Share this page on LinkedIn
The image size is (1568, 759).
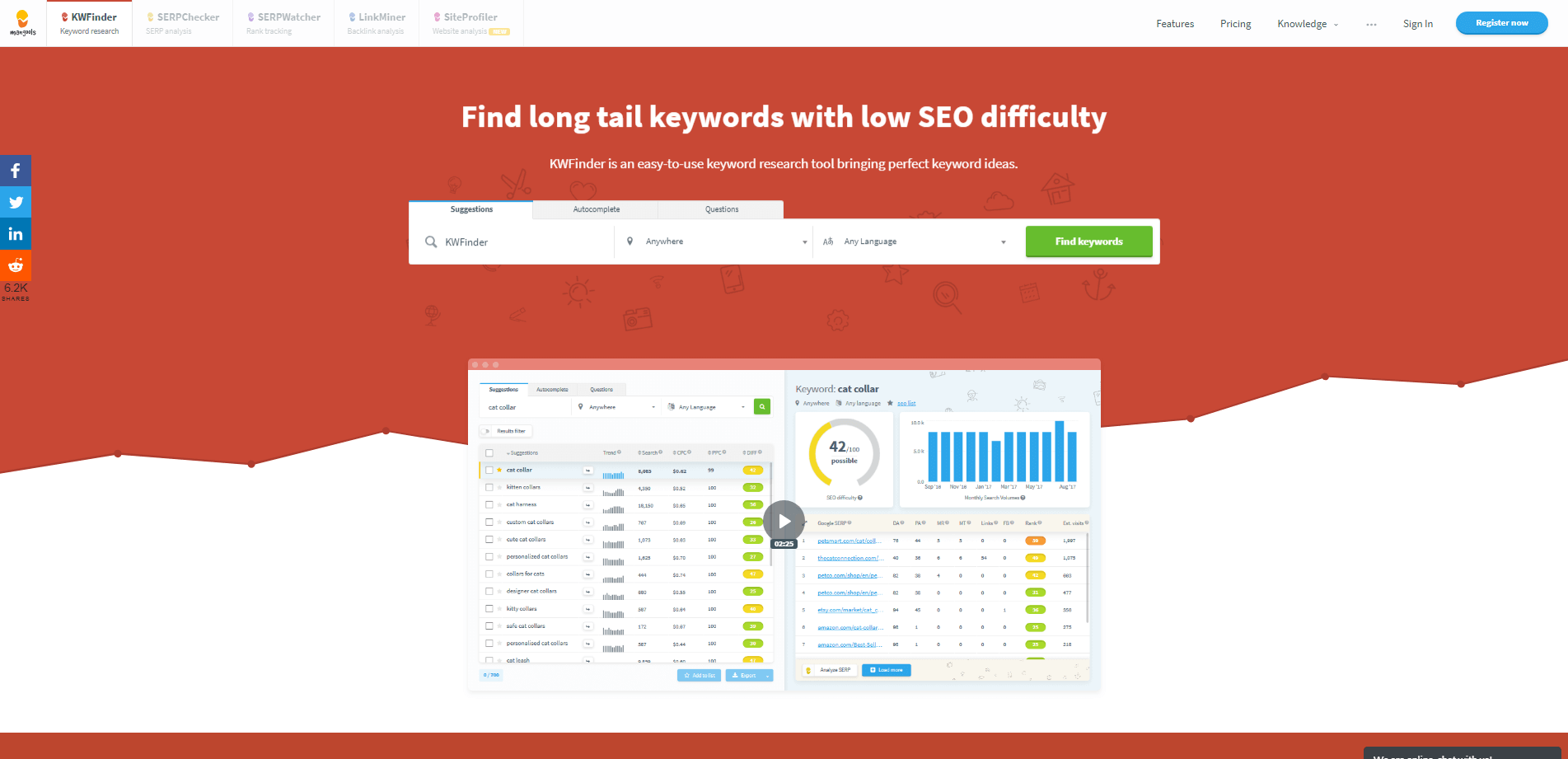point(16,233)
